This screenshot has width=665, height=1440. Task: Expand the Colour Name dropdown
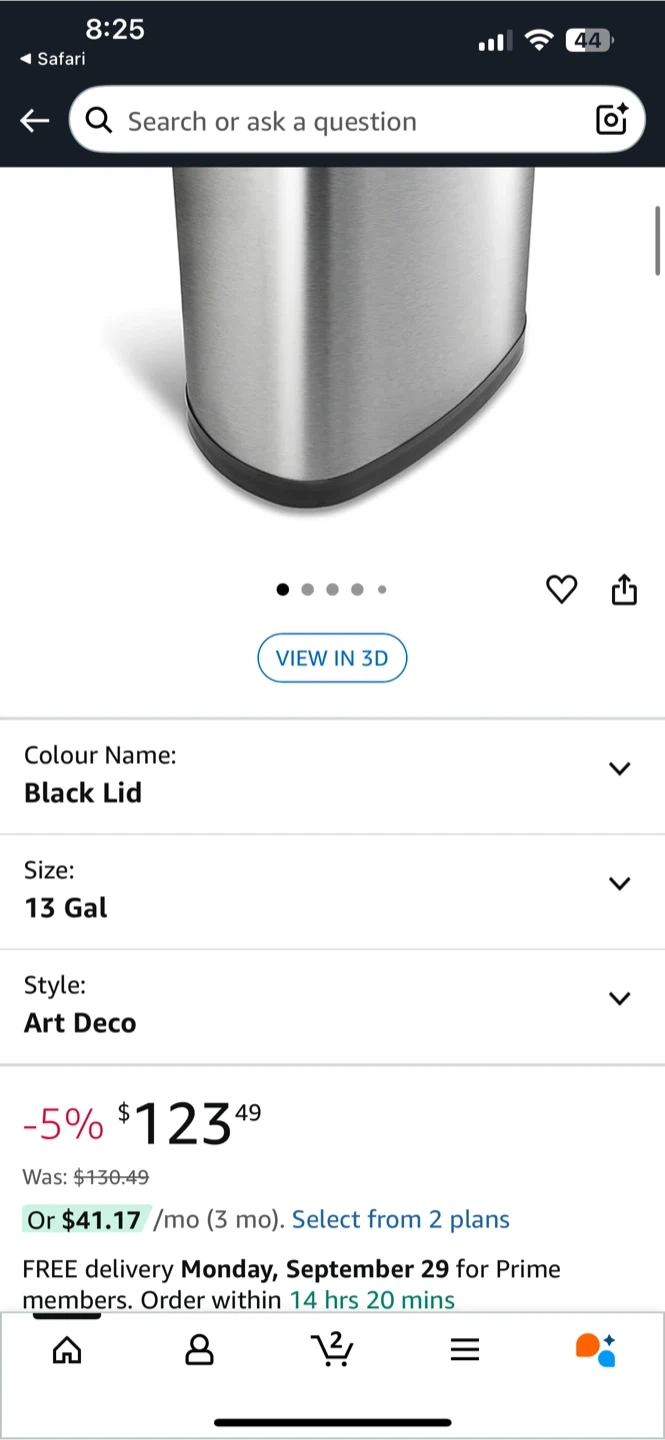tap(620, 768)
